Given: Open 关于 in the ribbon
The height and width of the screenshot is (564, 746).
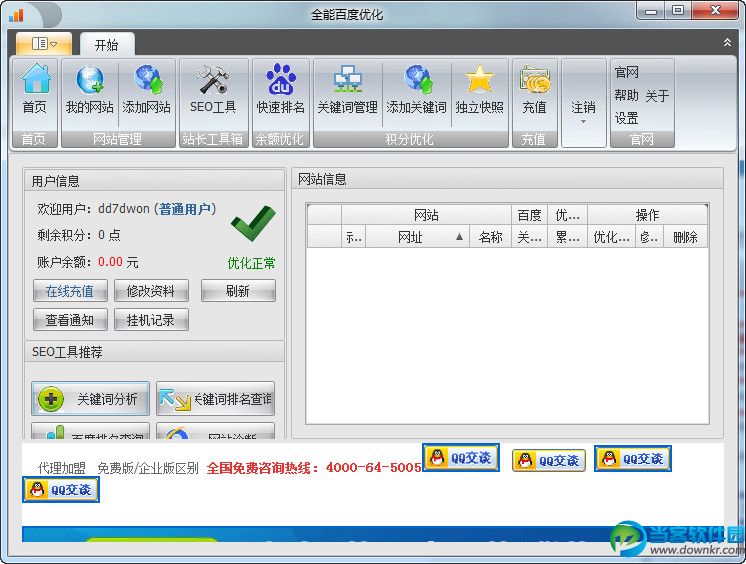Looking at the screenshot, I should pyautogui.click(x=657, y=96).
